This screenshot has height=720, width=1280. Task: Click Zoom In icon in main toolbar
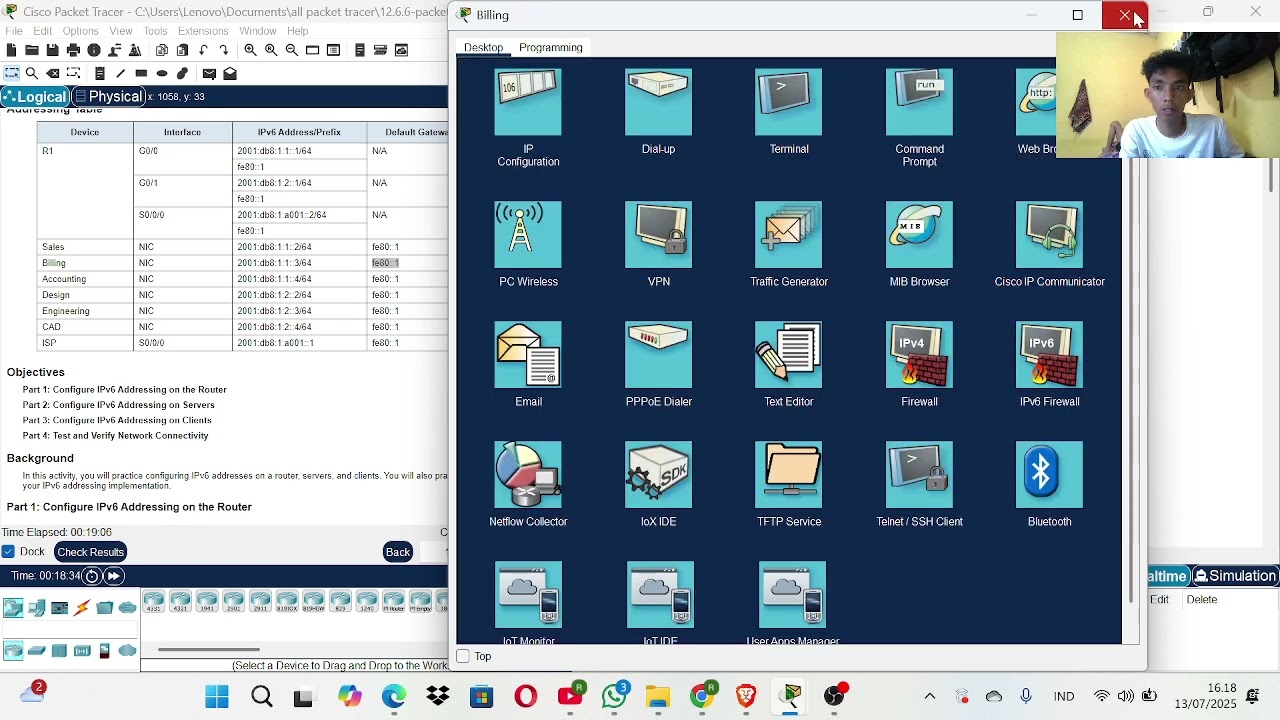[250, 50]
